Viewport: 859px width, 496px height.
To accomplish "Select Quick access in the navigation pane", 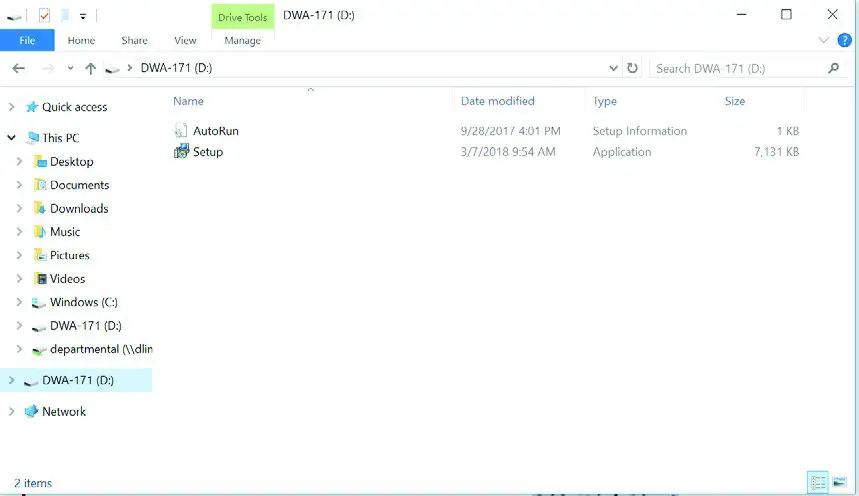I will click(75, 107).
